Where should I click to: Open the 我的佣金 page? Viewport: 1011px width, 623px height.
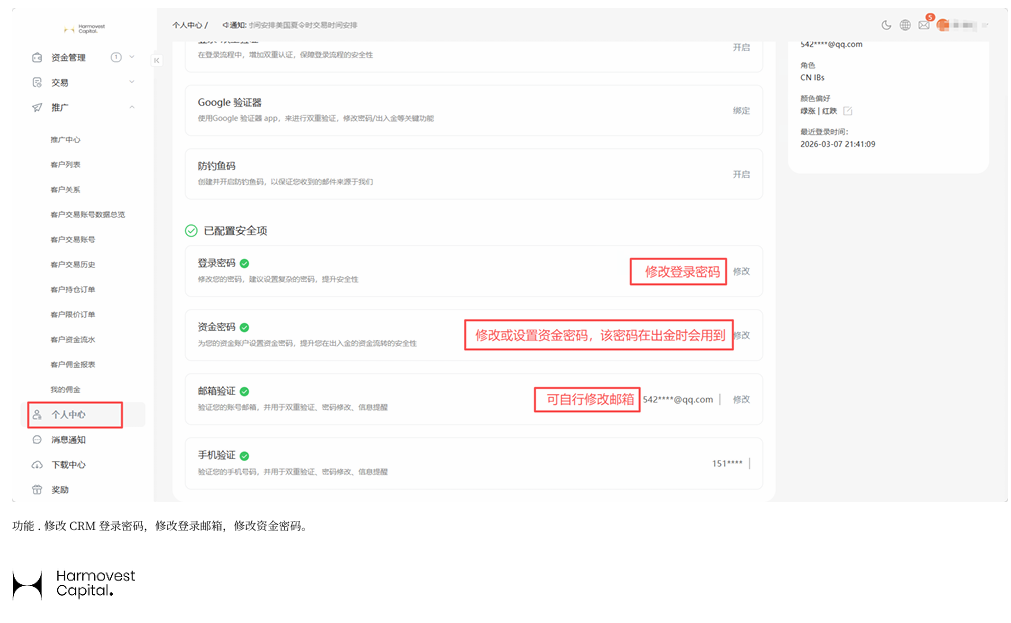point(65,390)
